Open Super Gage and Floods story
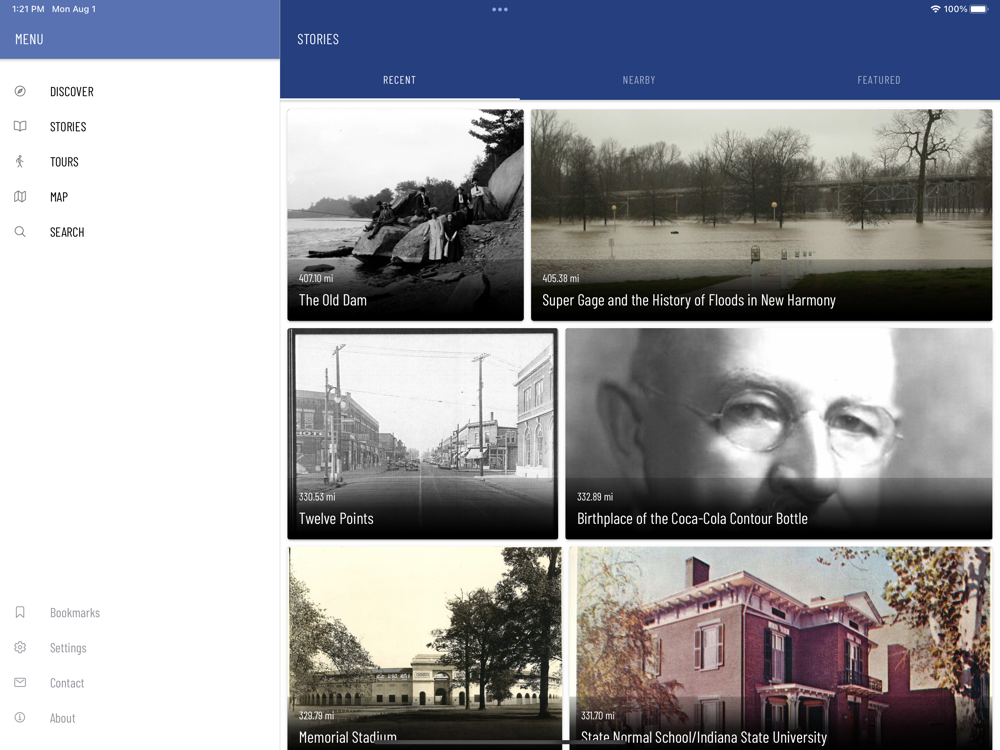1000x750 pixels. [x=761, y=215]
